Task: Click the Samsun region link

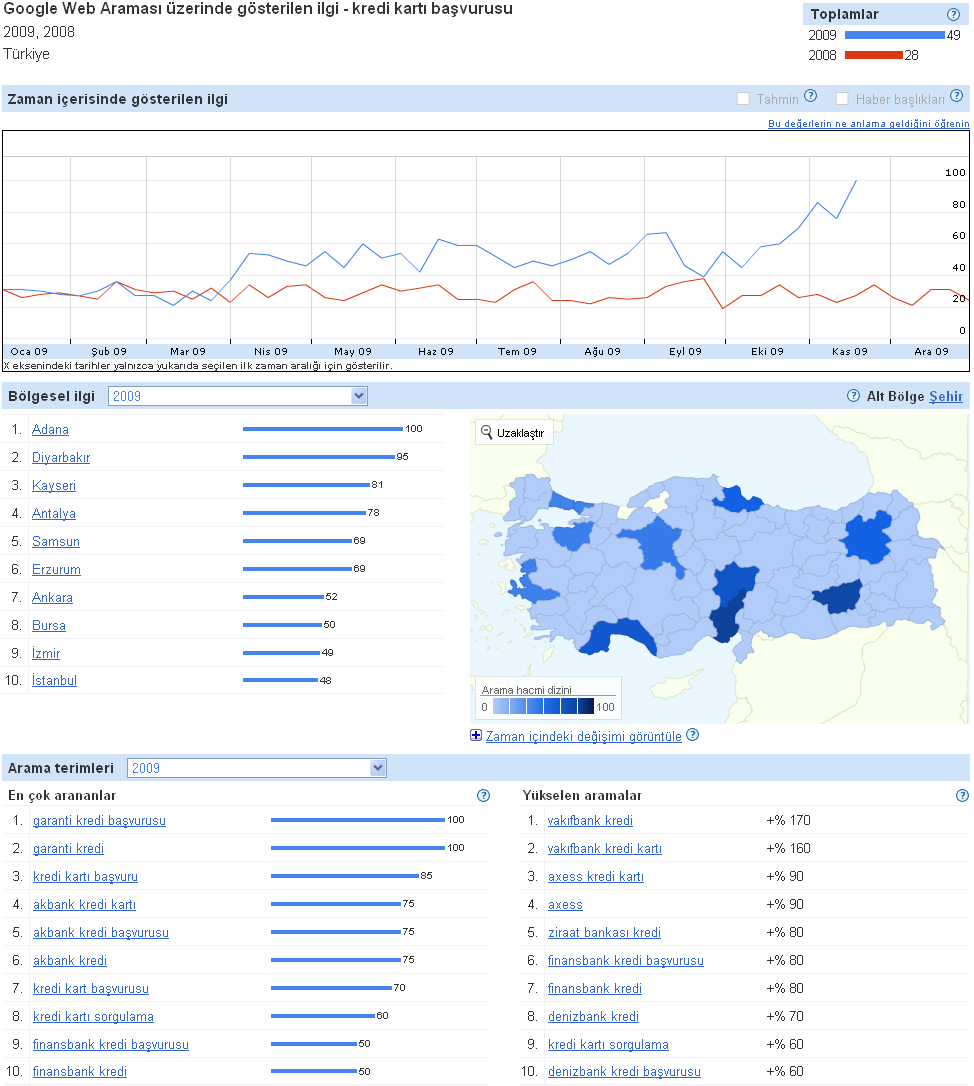Action: pos(56,542)
